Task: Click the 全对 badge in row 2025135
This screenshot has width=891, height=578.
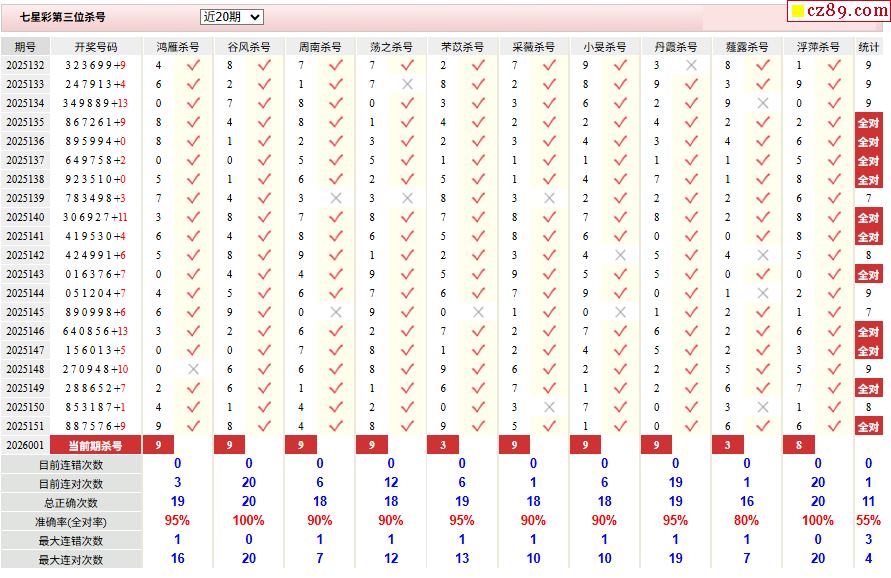Action: coord(868,123)
